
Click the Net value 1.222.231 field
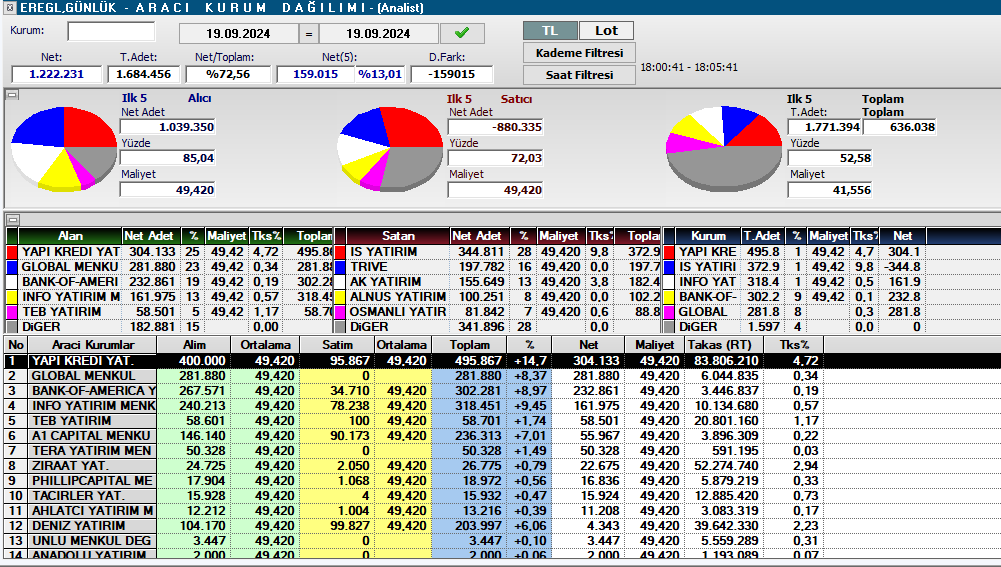click(x=57, y=74)
